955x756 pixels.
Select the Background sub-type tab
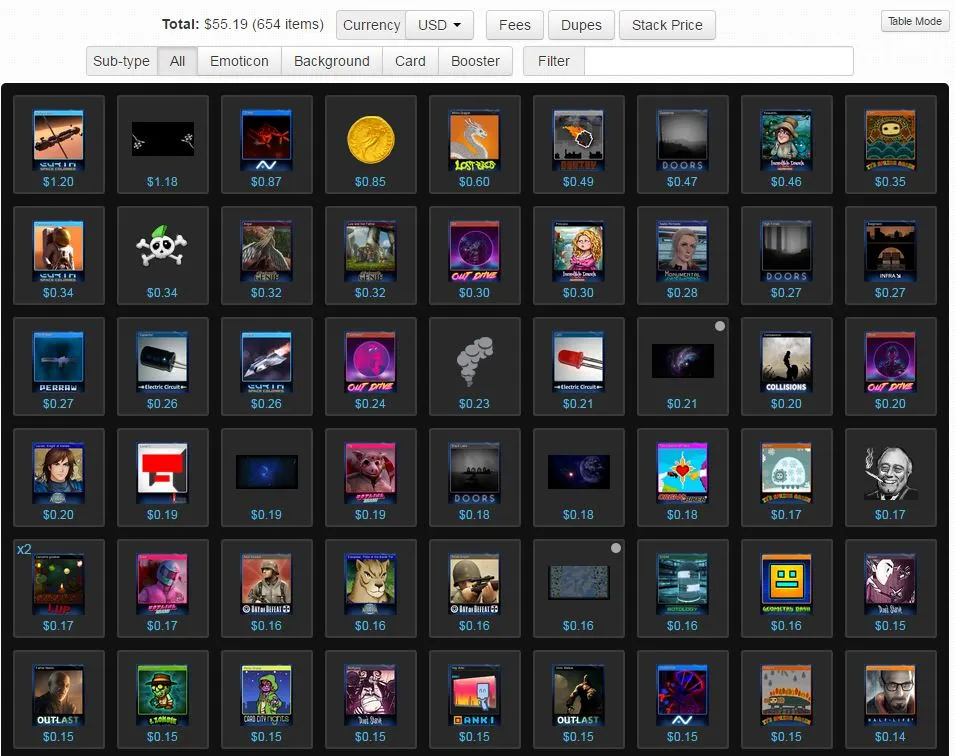tap(332, 61)
